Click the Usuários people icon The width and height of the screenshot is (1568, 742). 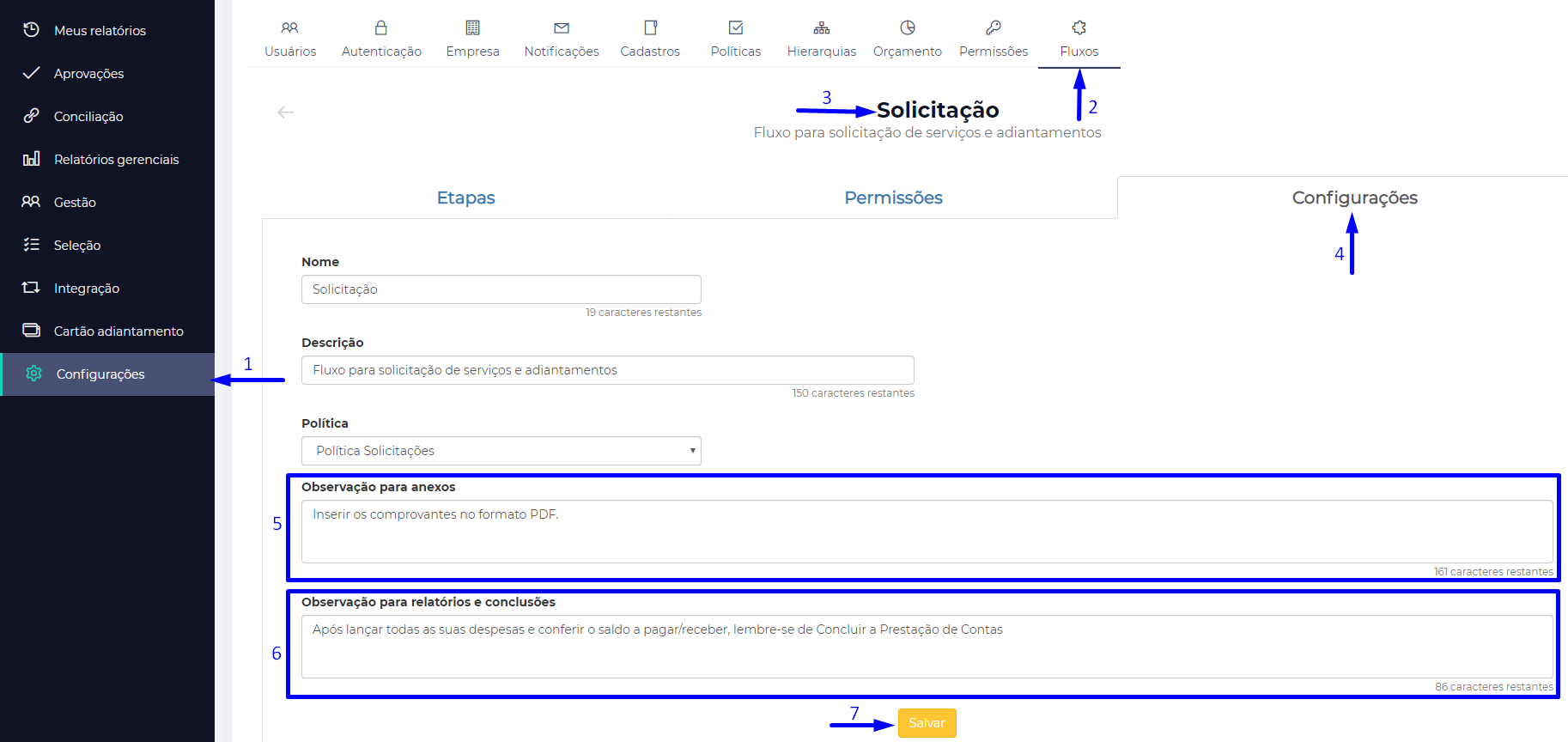point(290,28)
